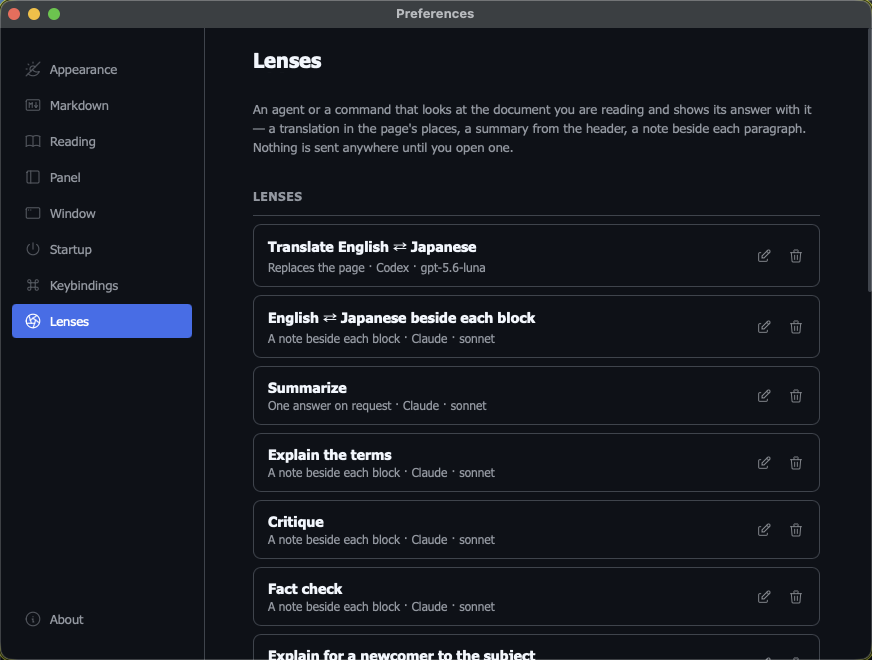Open the Startup preferences

pyautogui.click(x=102, y=249)
